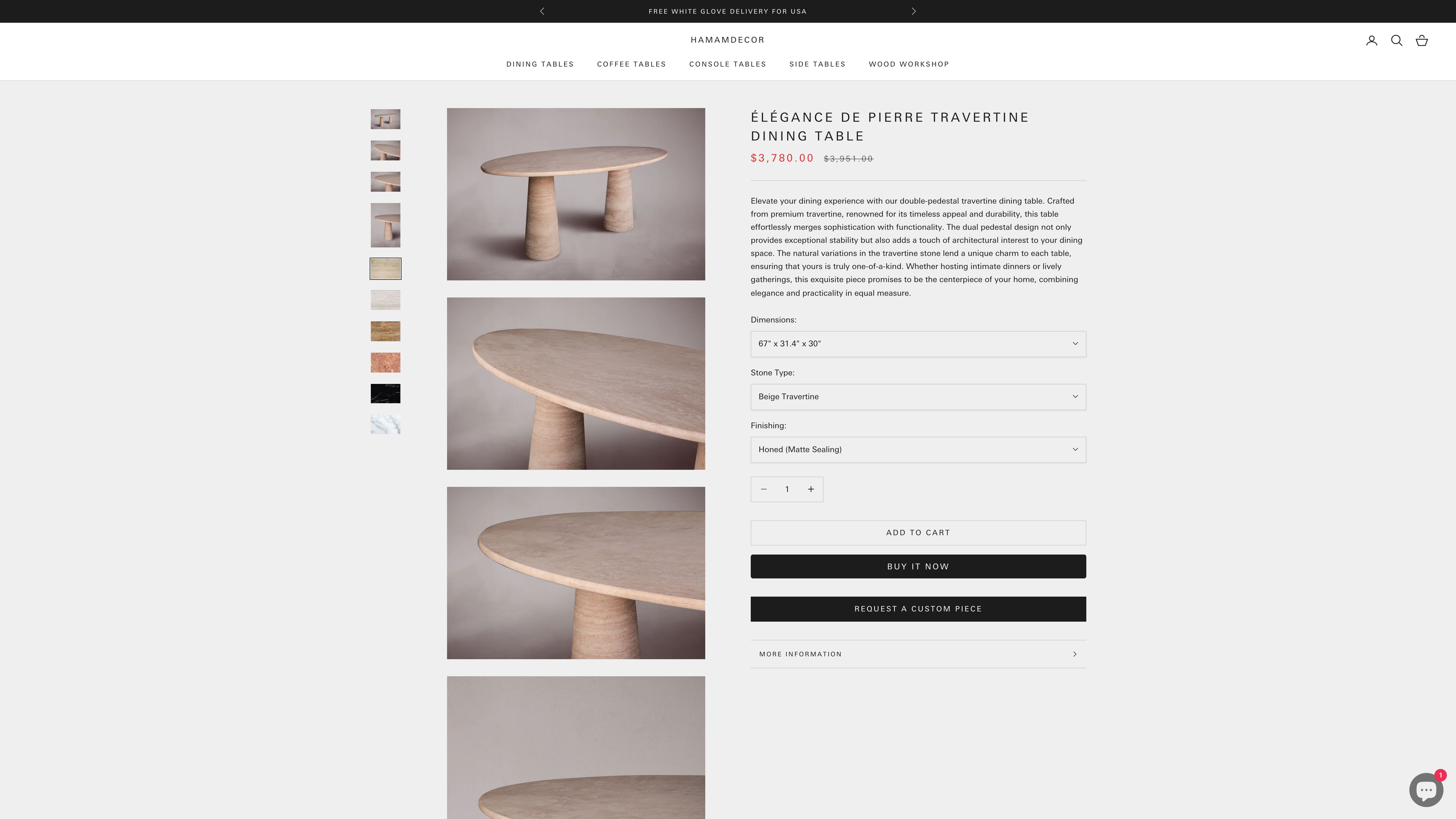Open the Stone Type dropdown
Image resolution: width=1456 pixels, height=819 pixels.
(x=918, y=397)
